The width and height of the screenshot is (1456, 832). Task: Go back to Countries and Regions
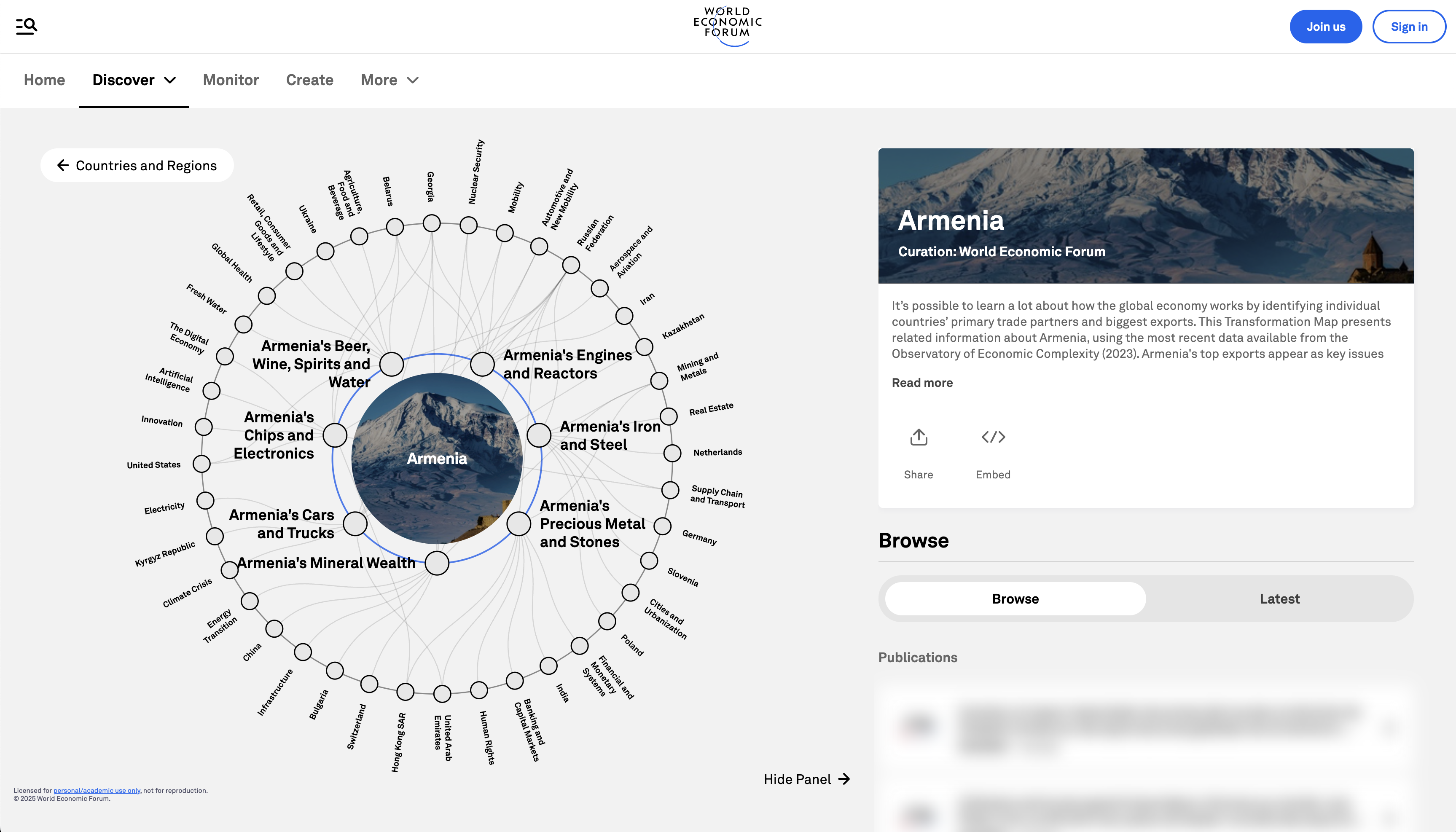[137, 166]
